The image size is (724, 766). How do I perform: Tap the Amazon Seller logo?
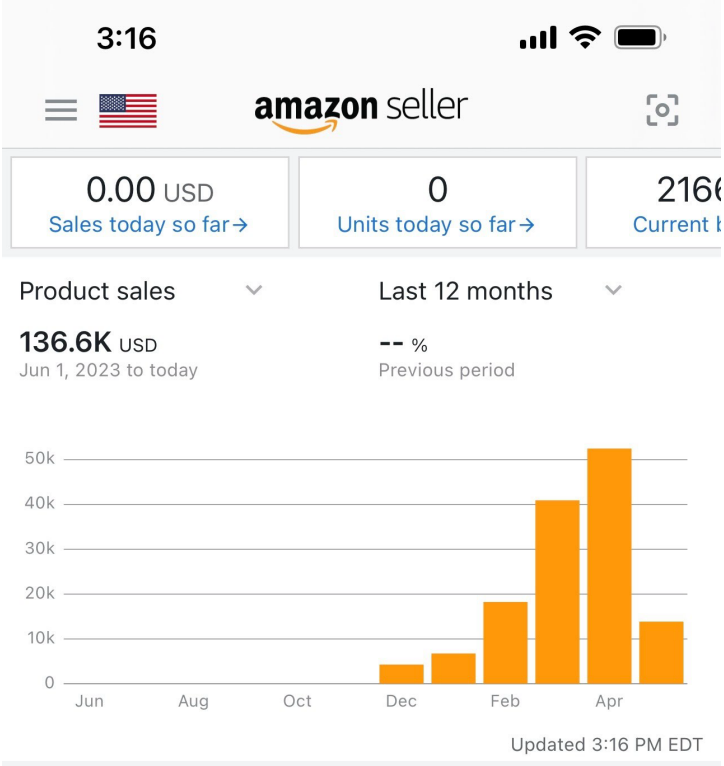tap(361, 110)
